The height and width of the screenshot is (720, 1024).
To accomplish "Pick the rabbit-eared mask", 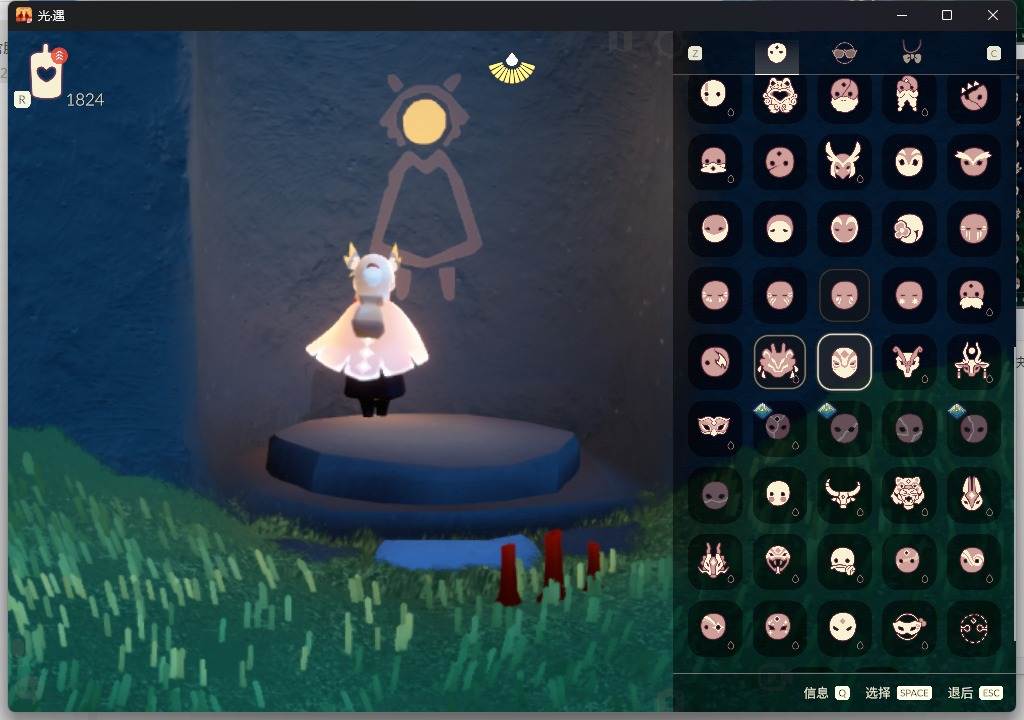I will (x=973, y=493).
